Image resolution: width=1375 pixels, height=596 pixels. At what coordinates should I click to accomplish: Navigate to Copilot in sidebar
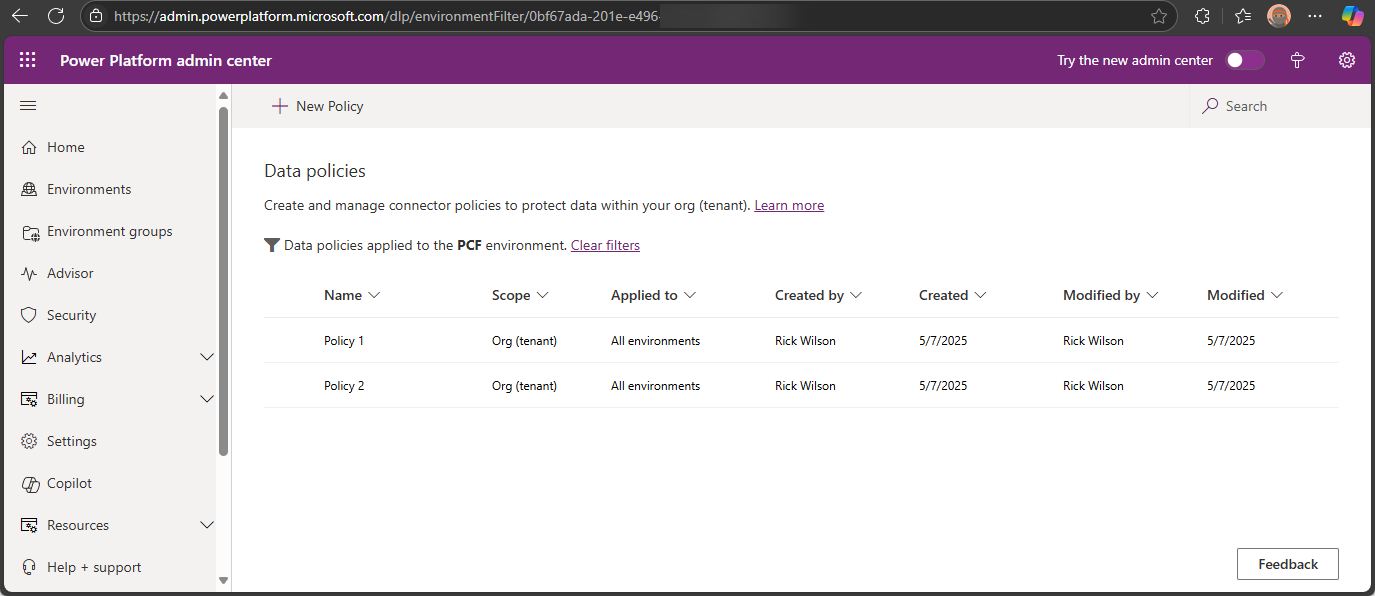point(70,483)
